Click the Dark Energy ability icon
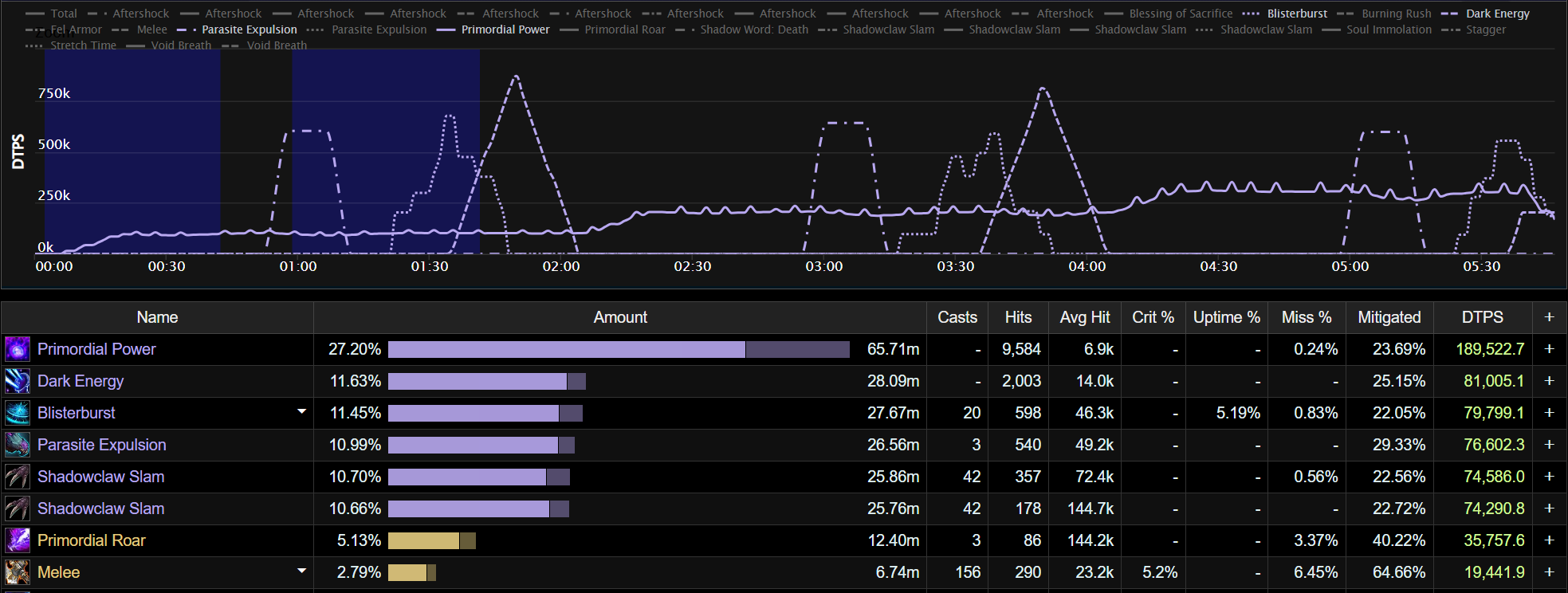This screenshot has width=1568, height=593. click(x=18, y=381)
